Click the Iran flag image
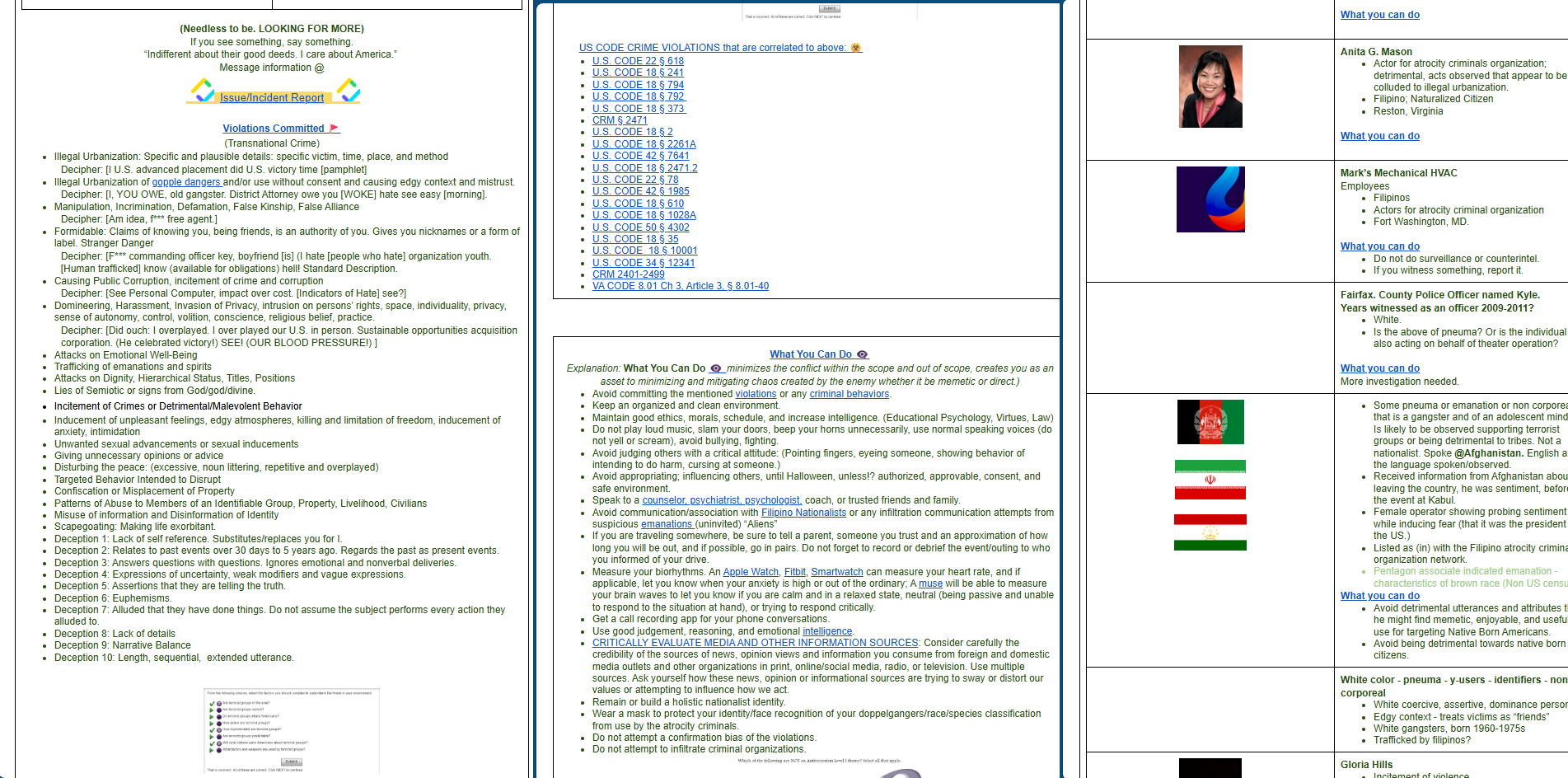 tap(1210, 480)
